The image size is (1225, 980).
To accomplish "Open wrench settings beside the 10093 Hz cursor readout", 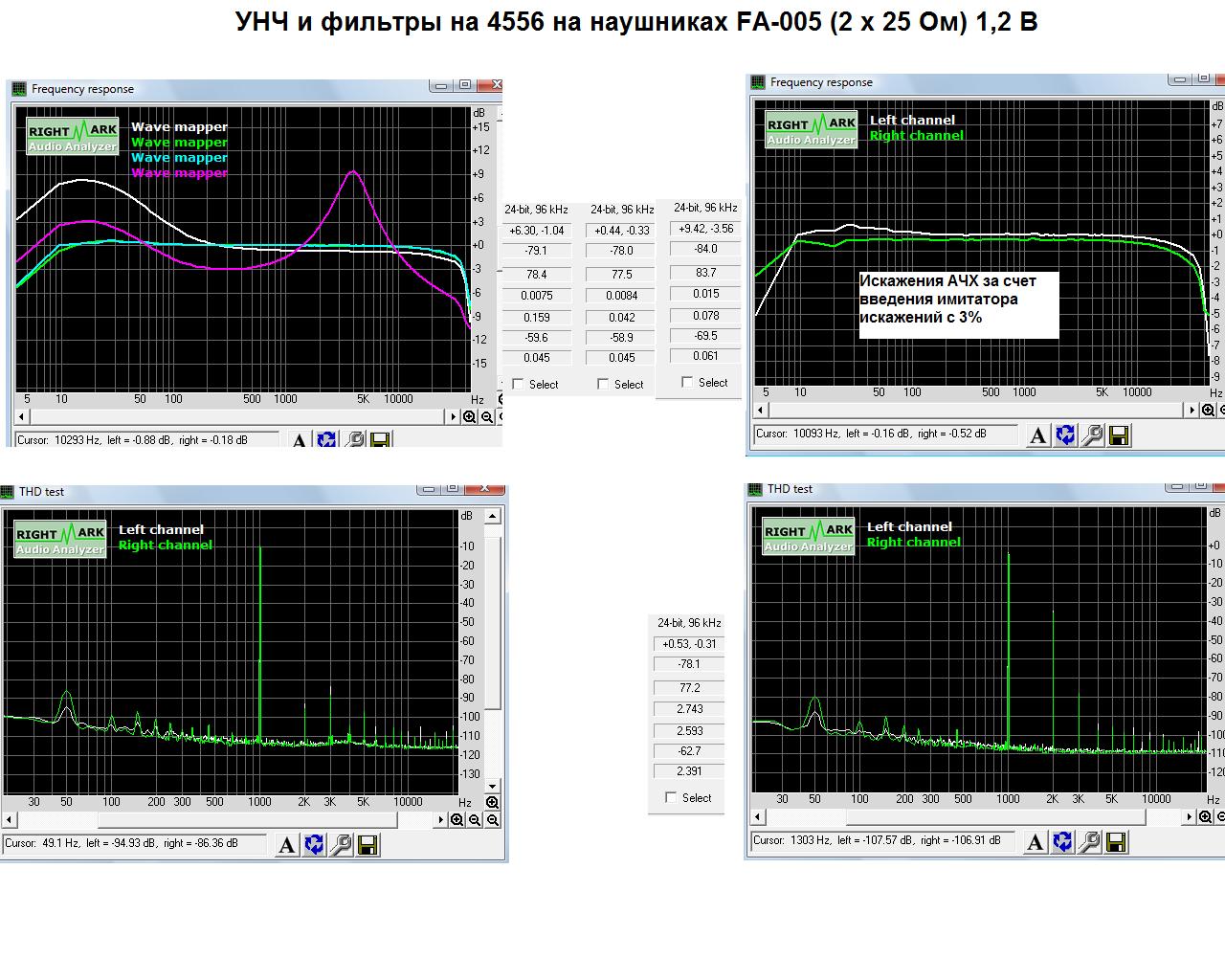I will click(x=1092, y=435).
